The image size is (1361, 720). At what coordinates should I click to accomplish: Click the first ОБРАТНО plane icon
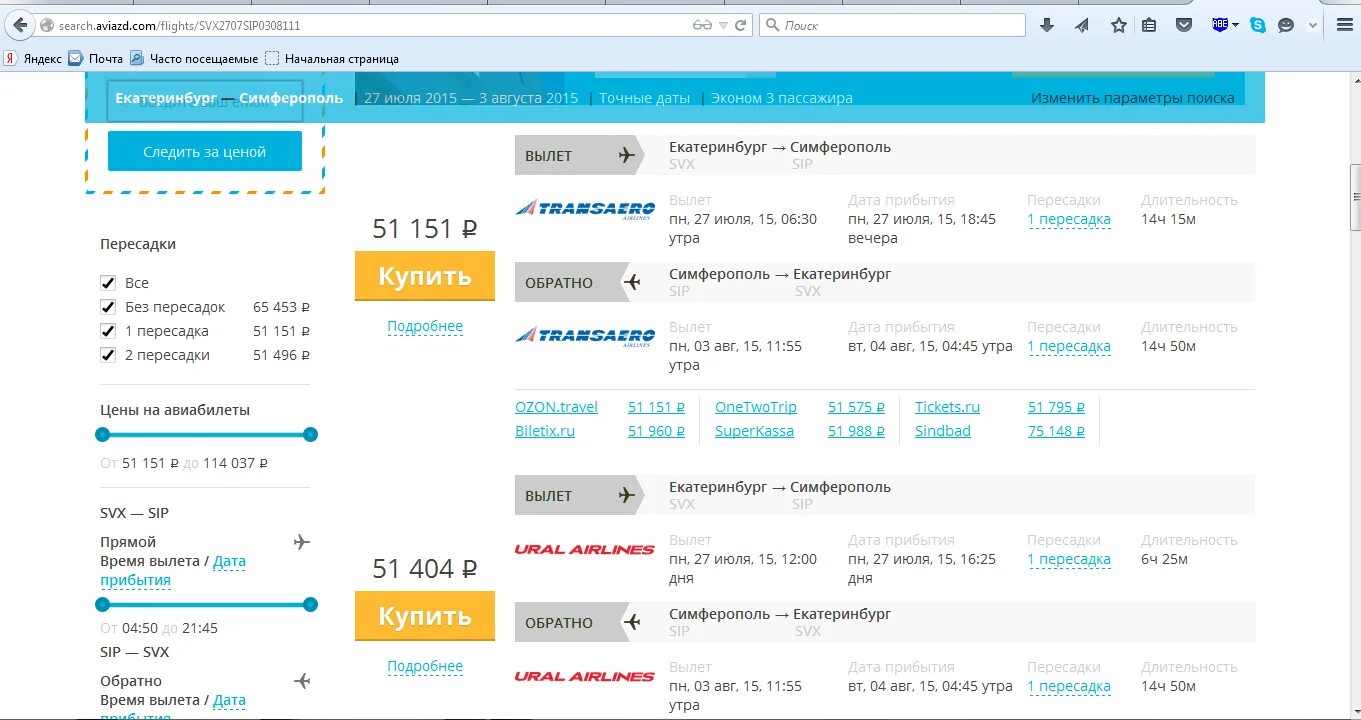631,282
